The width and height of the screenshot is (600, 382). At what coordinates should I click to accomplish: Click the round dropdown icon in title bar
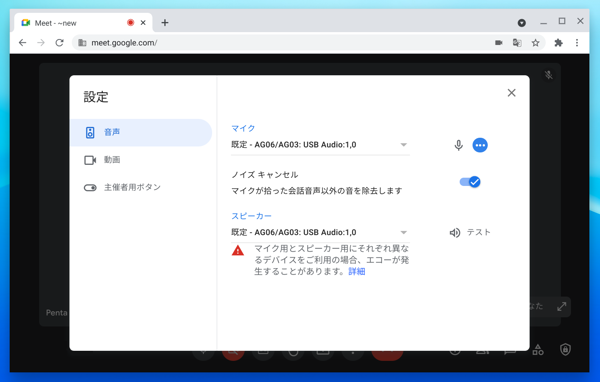coord(521,23)
